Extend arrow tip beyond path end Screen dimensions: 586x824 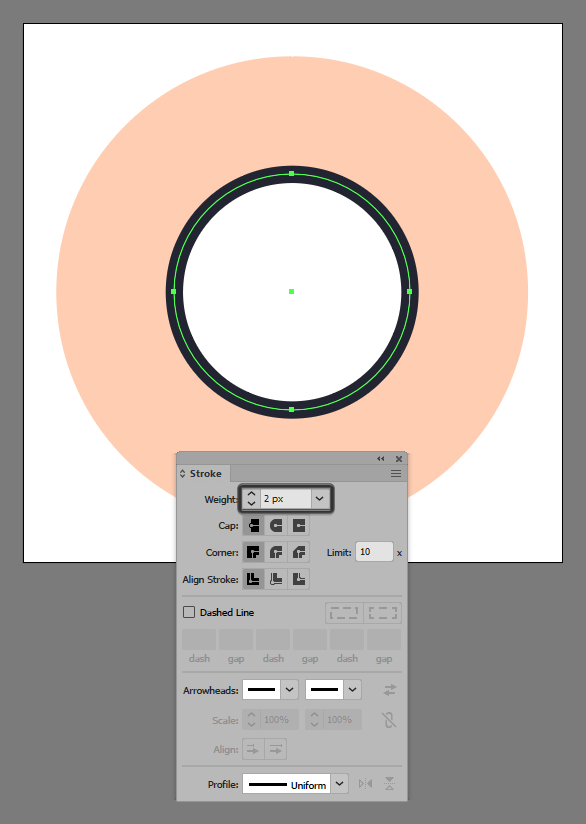(x=253, y=749)
